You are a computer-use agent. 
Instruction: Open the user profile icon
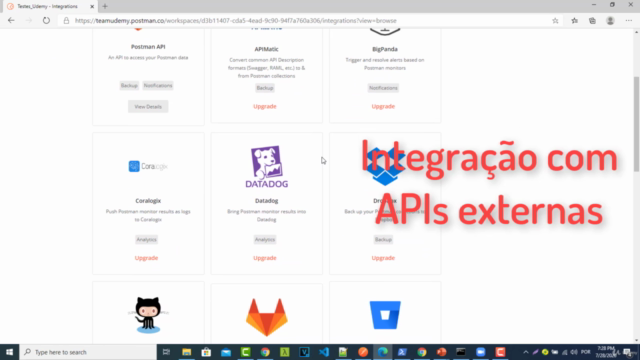pos(610,20)
